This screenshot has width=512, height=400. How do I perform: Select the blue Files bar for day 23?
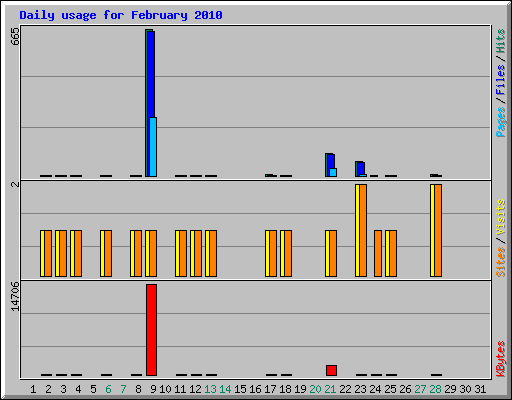pyautogui.click(x=361, y=168)
